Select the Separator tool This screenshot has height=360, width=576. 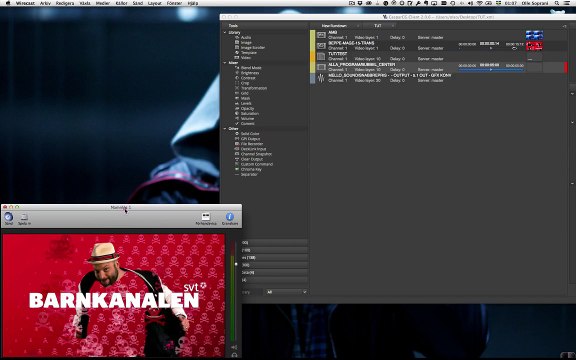249,174
